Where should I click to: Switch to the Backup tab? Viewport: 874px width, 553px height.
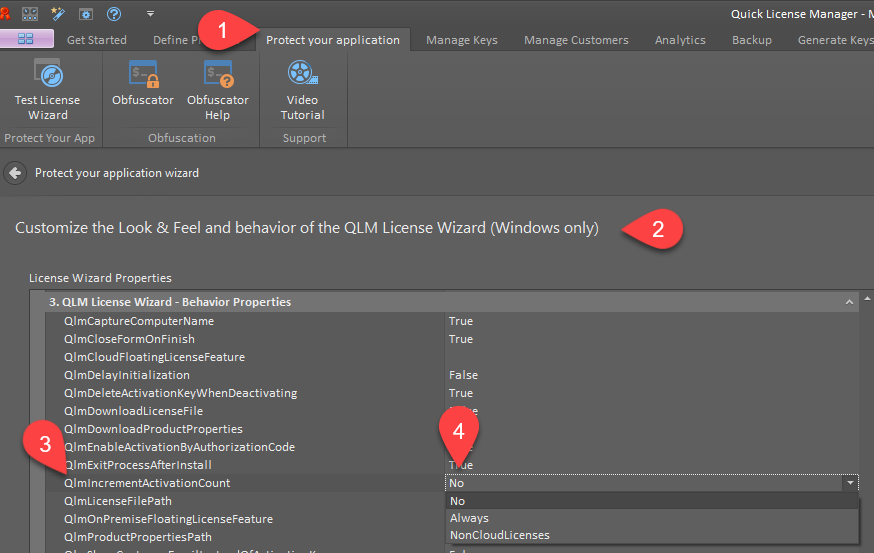[752, 40]
